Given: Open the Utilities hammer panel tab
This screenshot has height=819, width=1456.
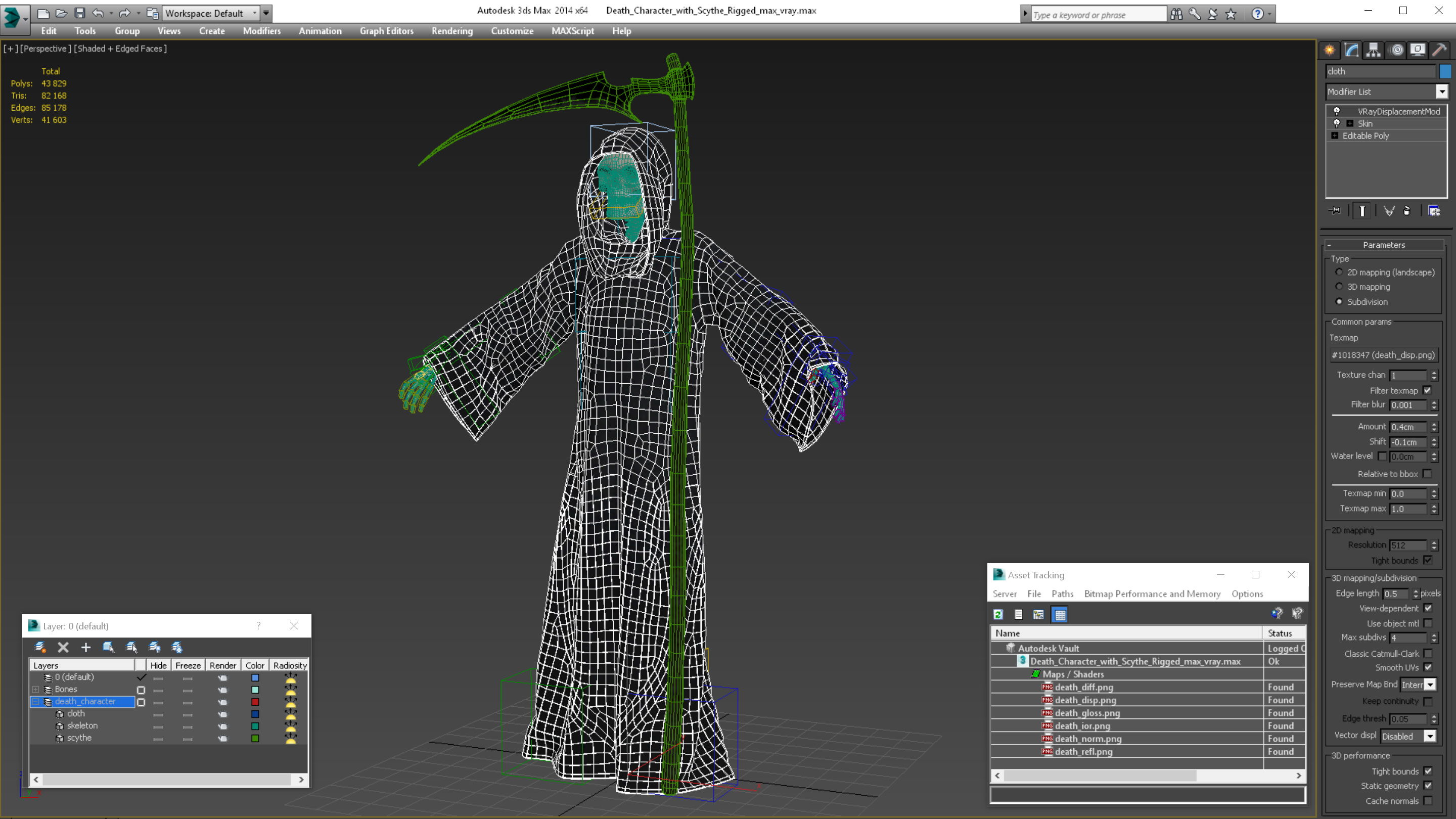Looking at the screenshot, I should tap(1439, 51).
